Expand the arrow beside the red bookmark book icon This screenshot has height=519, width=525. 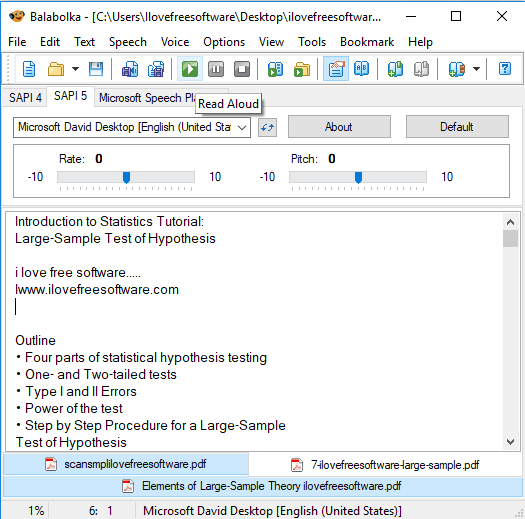tap(476, 69)
